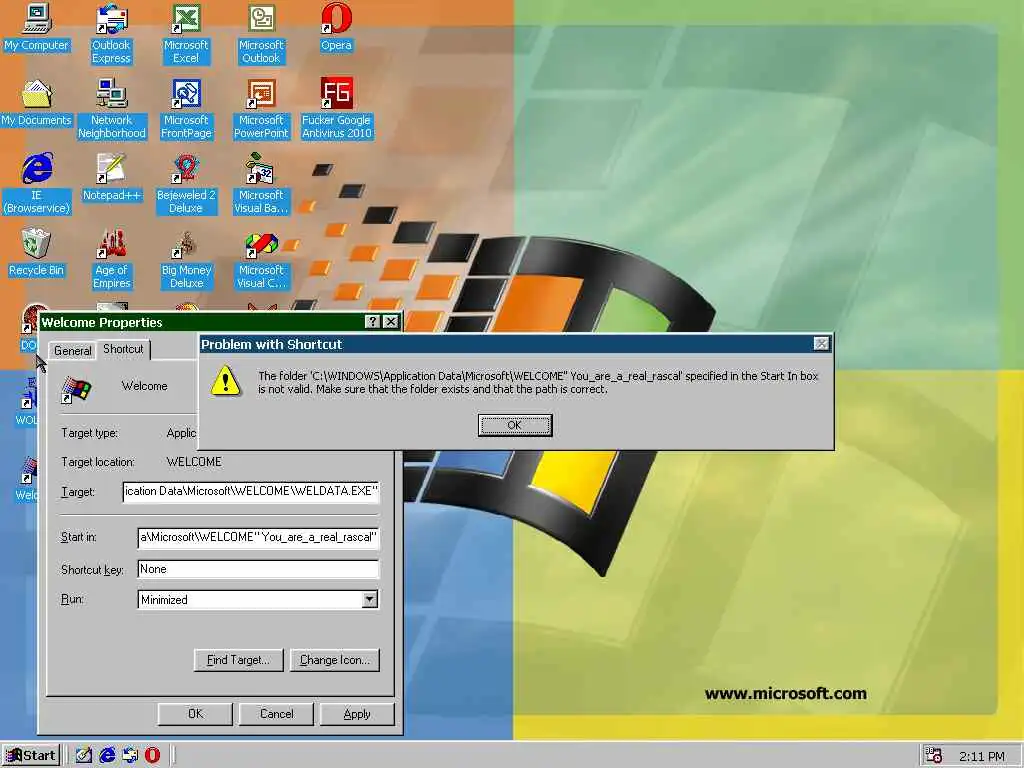Click the Change Icon button
Screen dimensions: 1024x768
coord(334,660)
